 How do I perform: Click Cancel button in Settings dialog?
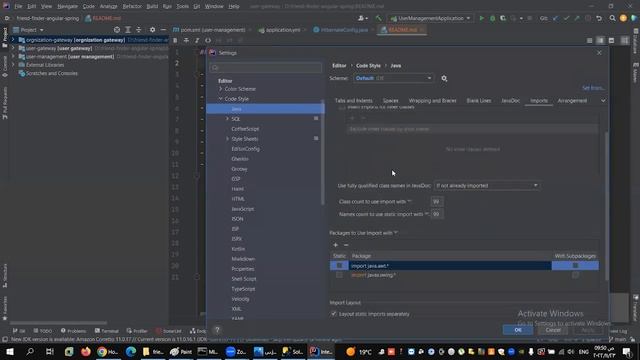tap(553, 330)
